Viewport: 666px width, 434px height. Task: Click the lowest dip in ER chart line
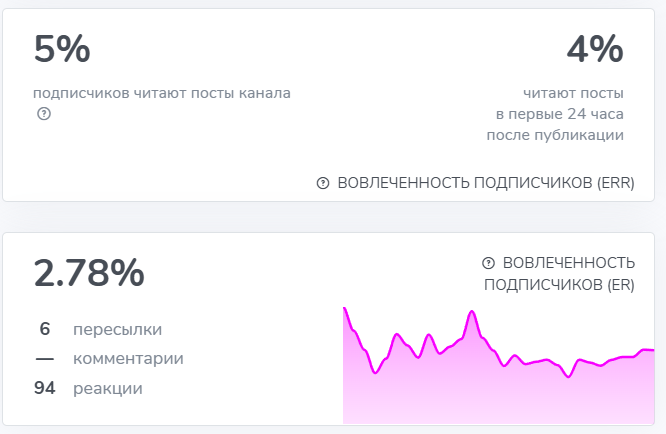[568, 377]
